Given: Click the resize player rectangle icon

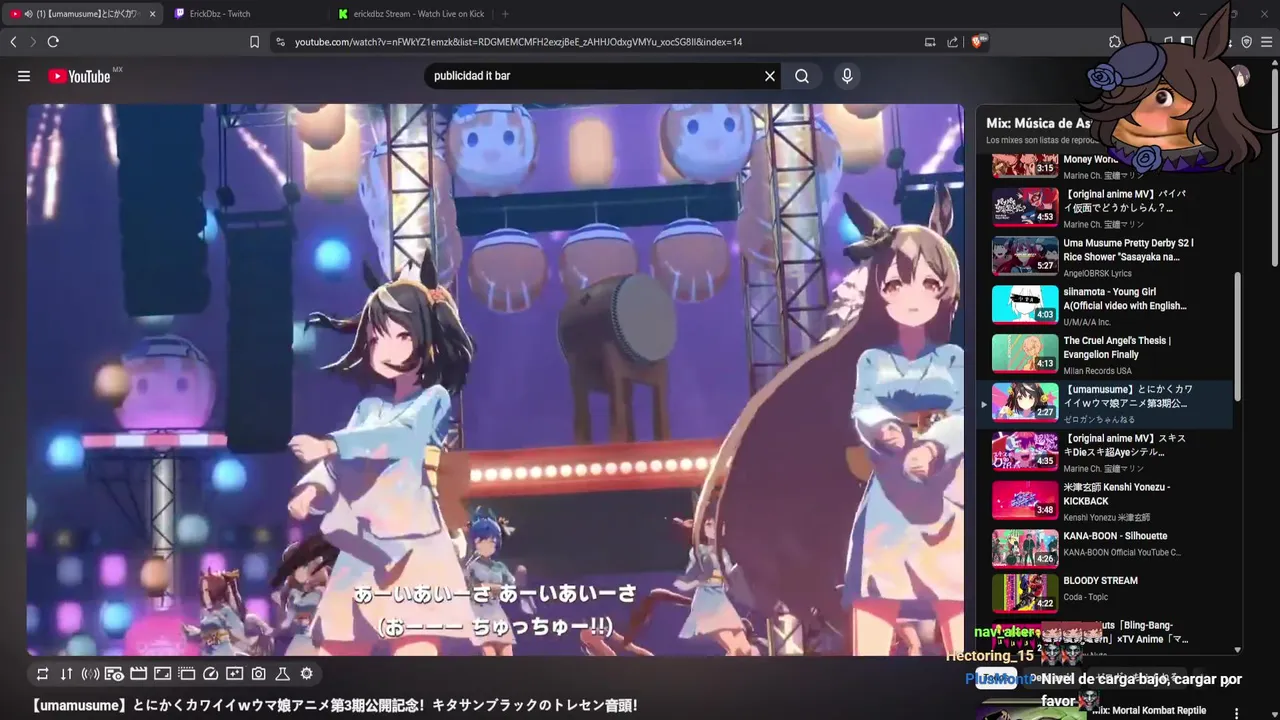Looking at the screenshot, I should pyautogui.click(x=162, y=674).
